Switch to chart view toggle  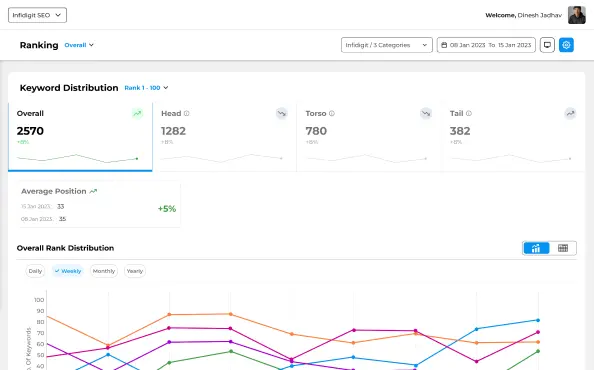point(536,248)
